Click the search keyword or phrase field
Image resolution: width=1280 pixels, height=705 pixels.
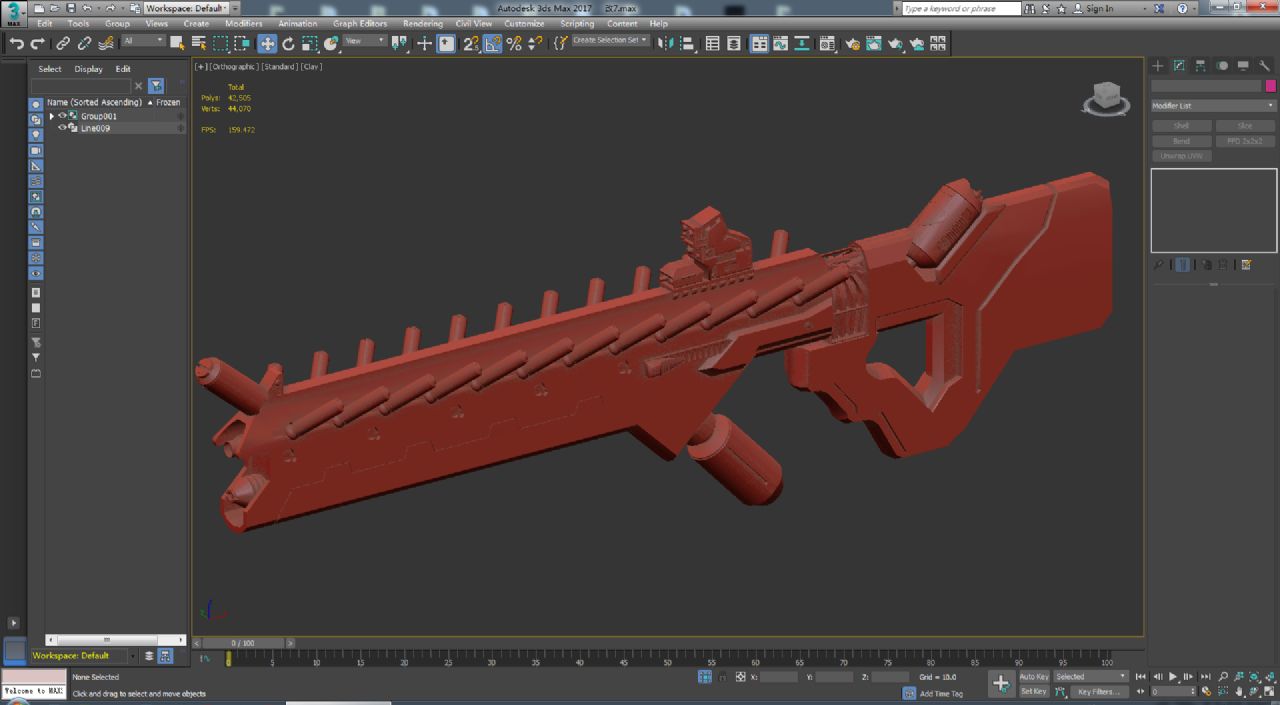pyautogui.click(x=961, y=8)
